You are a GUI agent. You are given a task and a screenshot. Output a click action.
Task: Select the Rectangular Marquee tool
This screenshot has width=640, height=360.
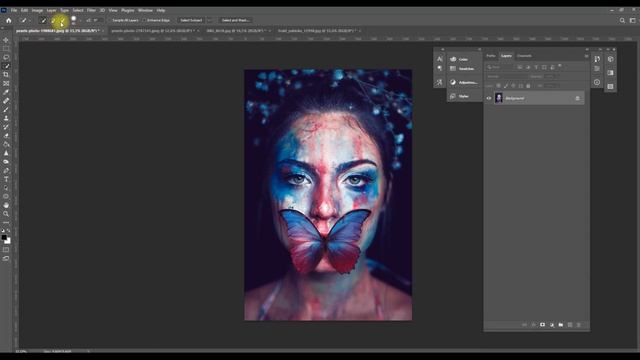[6, 49]
